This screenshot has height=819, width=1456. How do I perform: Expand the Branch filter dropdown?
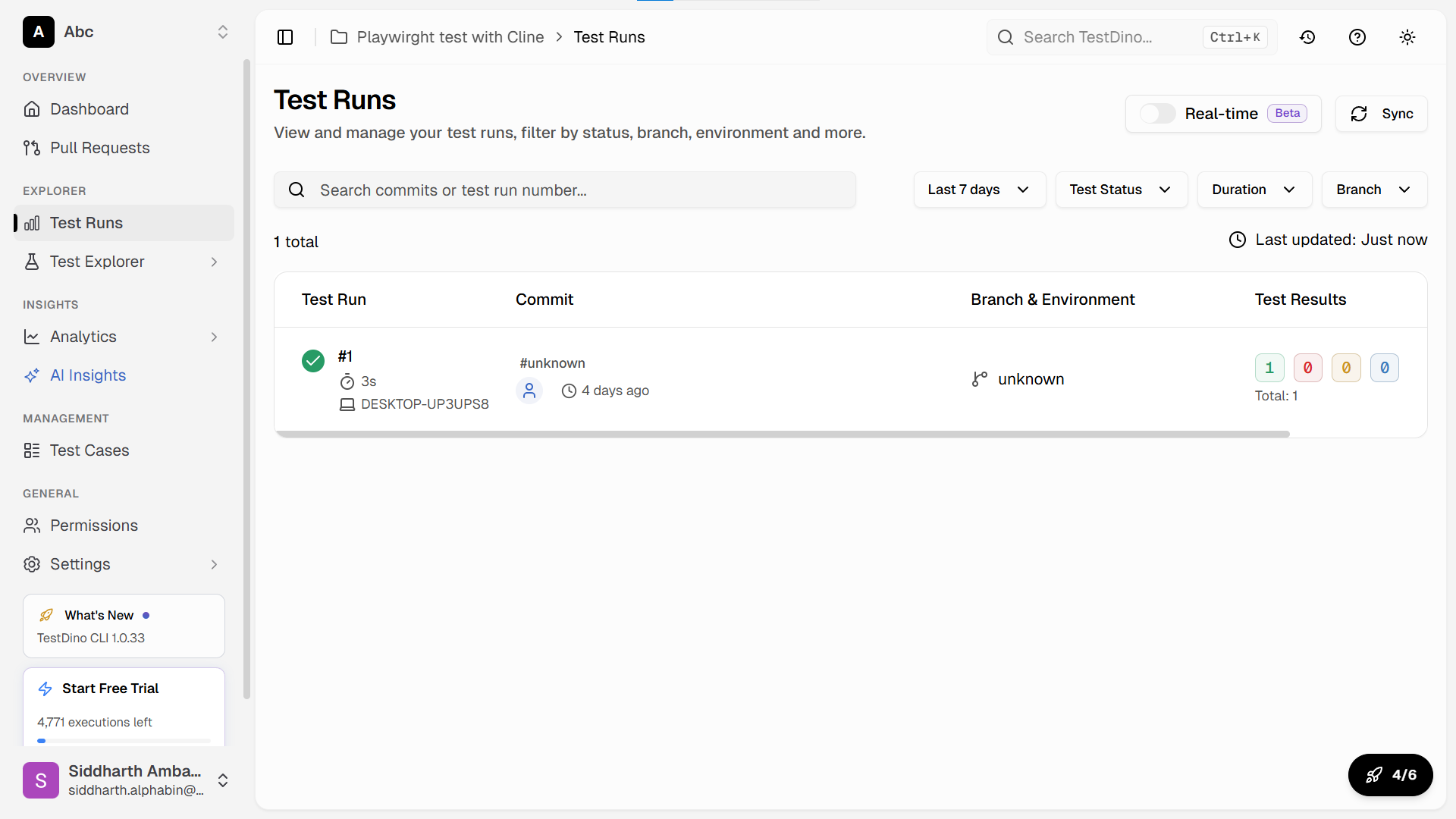(x=1373, y=190)
